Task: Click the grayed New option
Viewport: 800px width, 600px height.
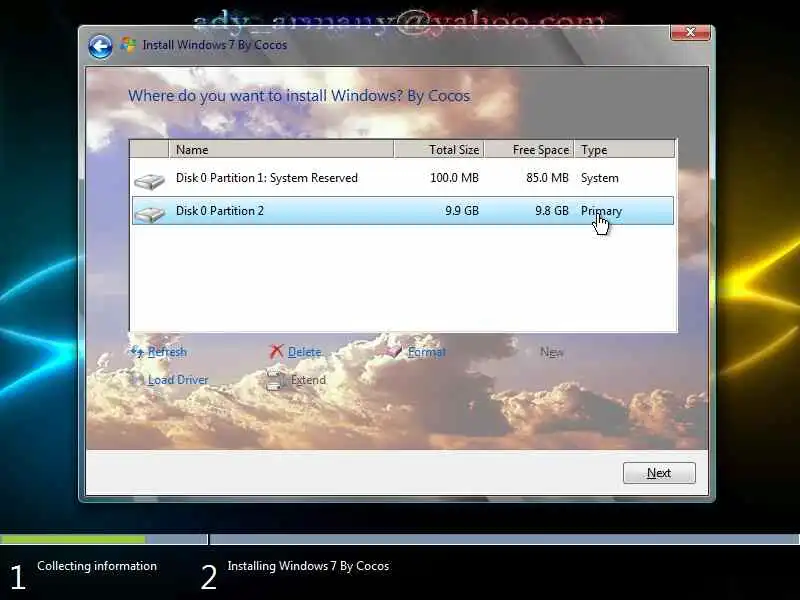Action: click(x=552, y=352)
